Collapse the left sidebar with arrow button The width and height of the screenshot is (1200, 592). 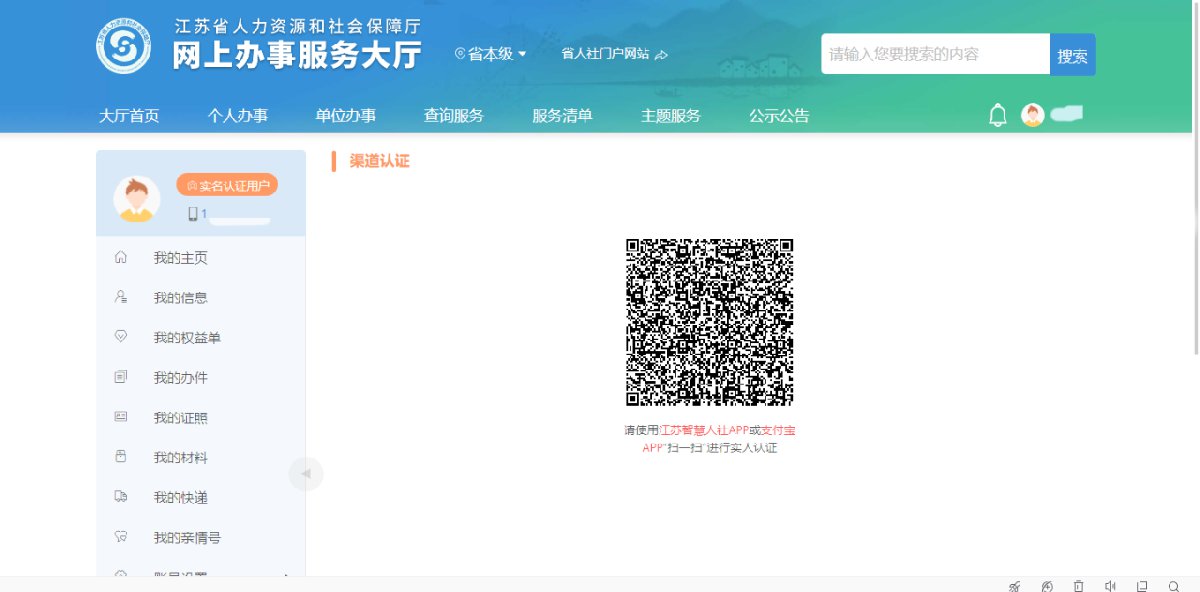click(306, 473)
